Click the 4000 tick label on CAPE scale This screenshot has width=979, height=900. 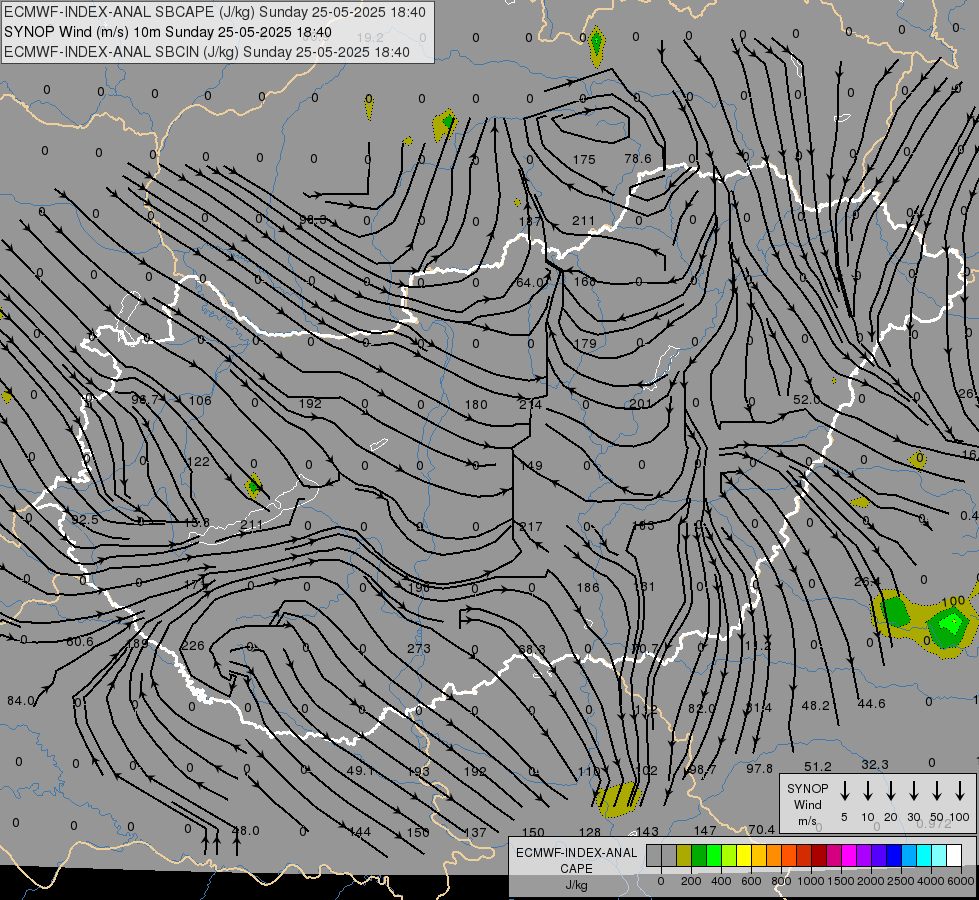click(x=930, y=881)
